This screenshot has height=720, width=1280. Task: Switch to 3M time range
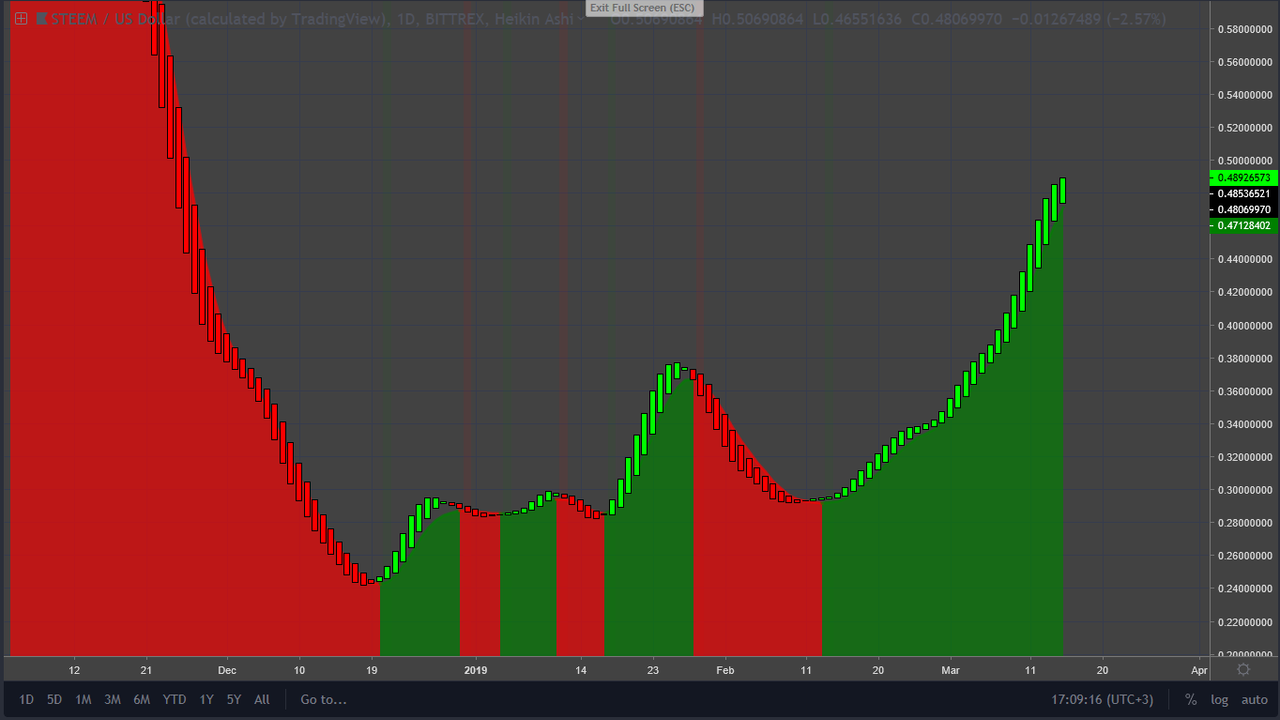[112, 699]
